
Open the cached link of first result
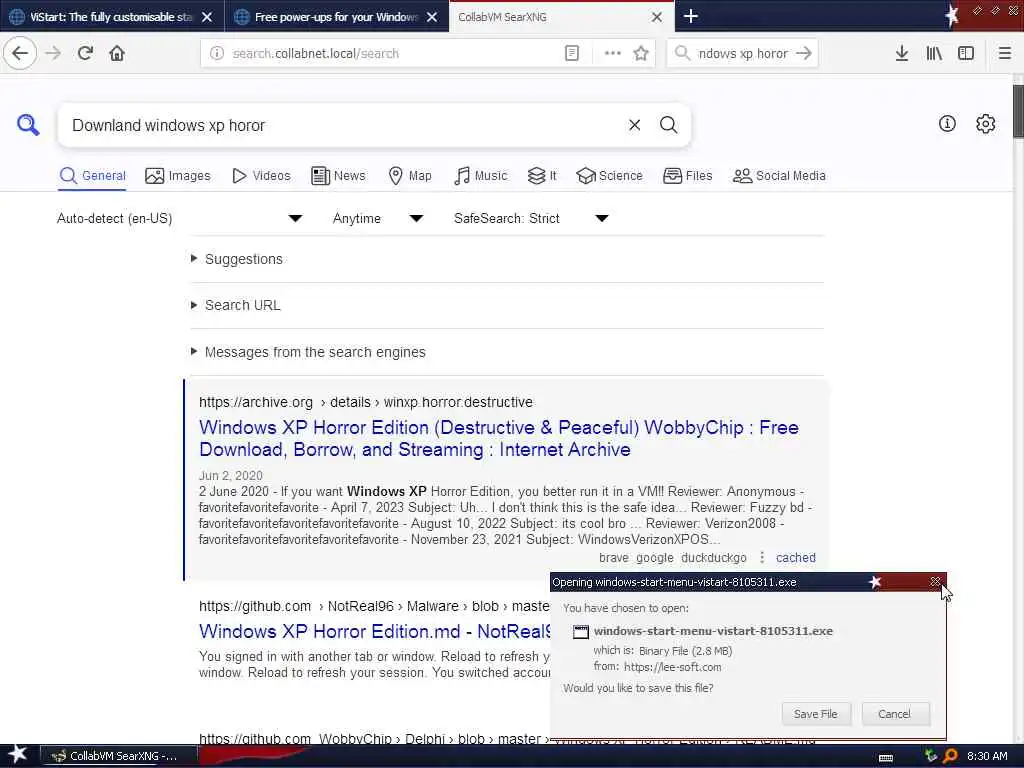tap(795, 558)
